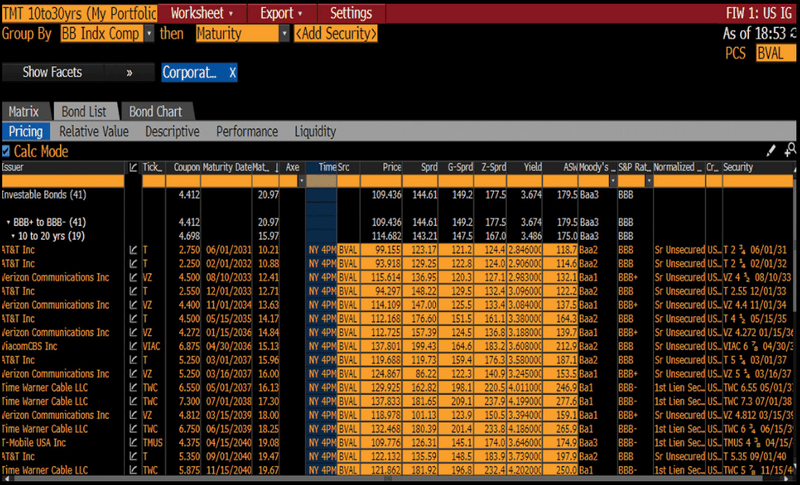Click T-Mobile USA Inc issuer name
This screenshot has height=485, width=800.
pos(34,443)
